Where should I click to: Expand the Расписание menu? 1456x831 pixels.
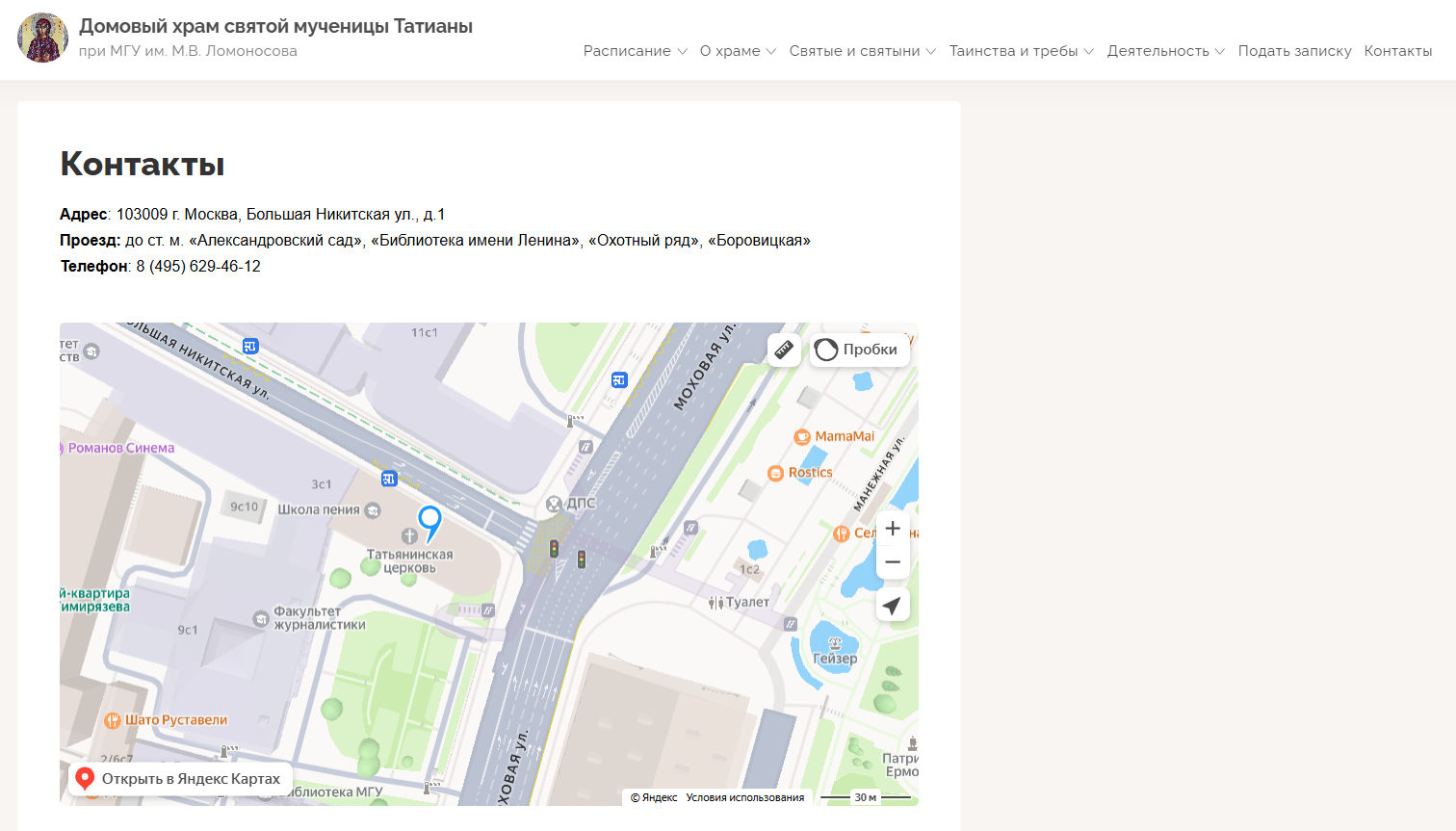[x=636, y=51]
